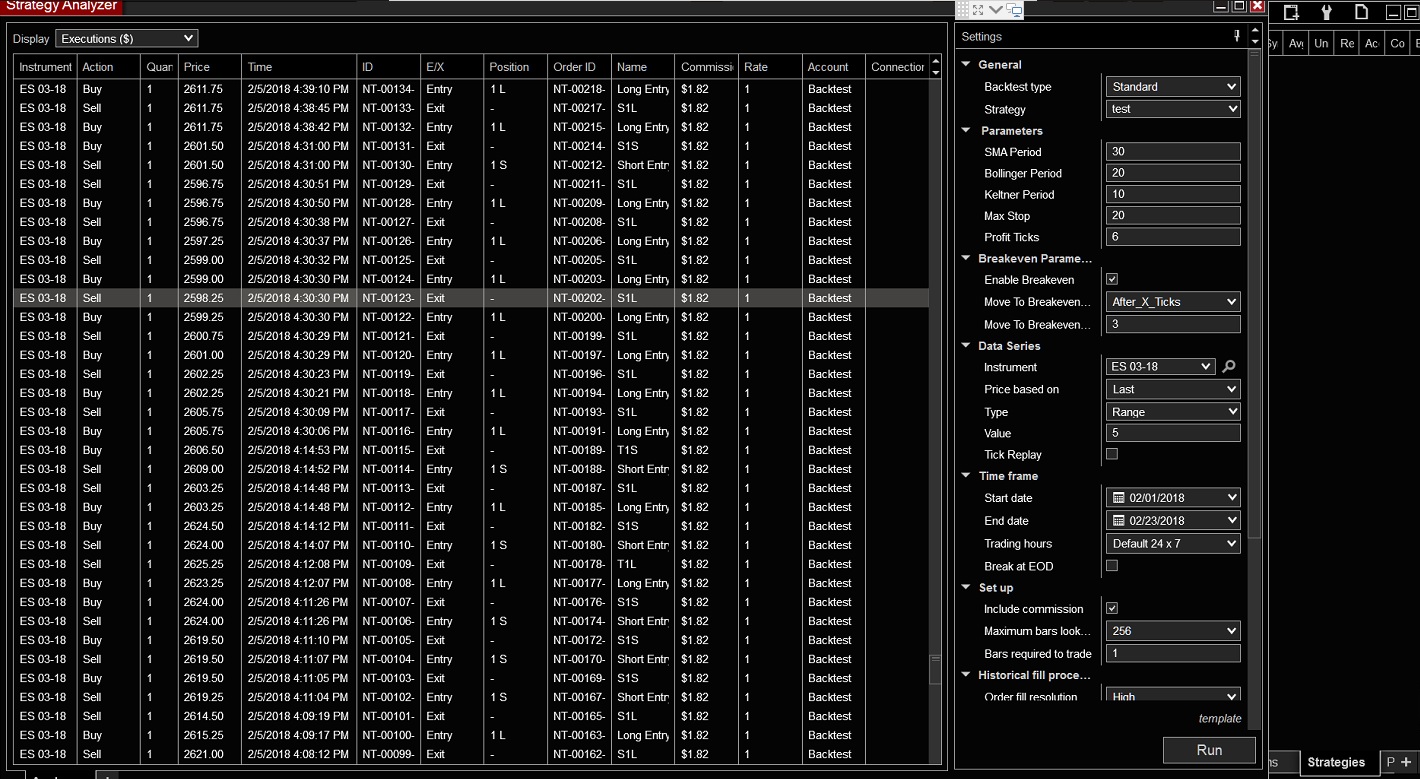
Task: Toggle the Enable Breakeven checkbox
Action: pyautogui.click(x=1112, y=279)
